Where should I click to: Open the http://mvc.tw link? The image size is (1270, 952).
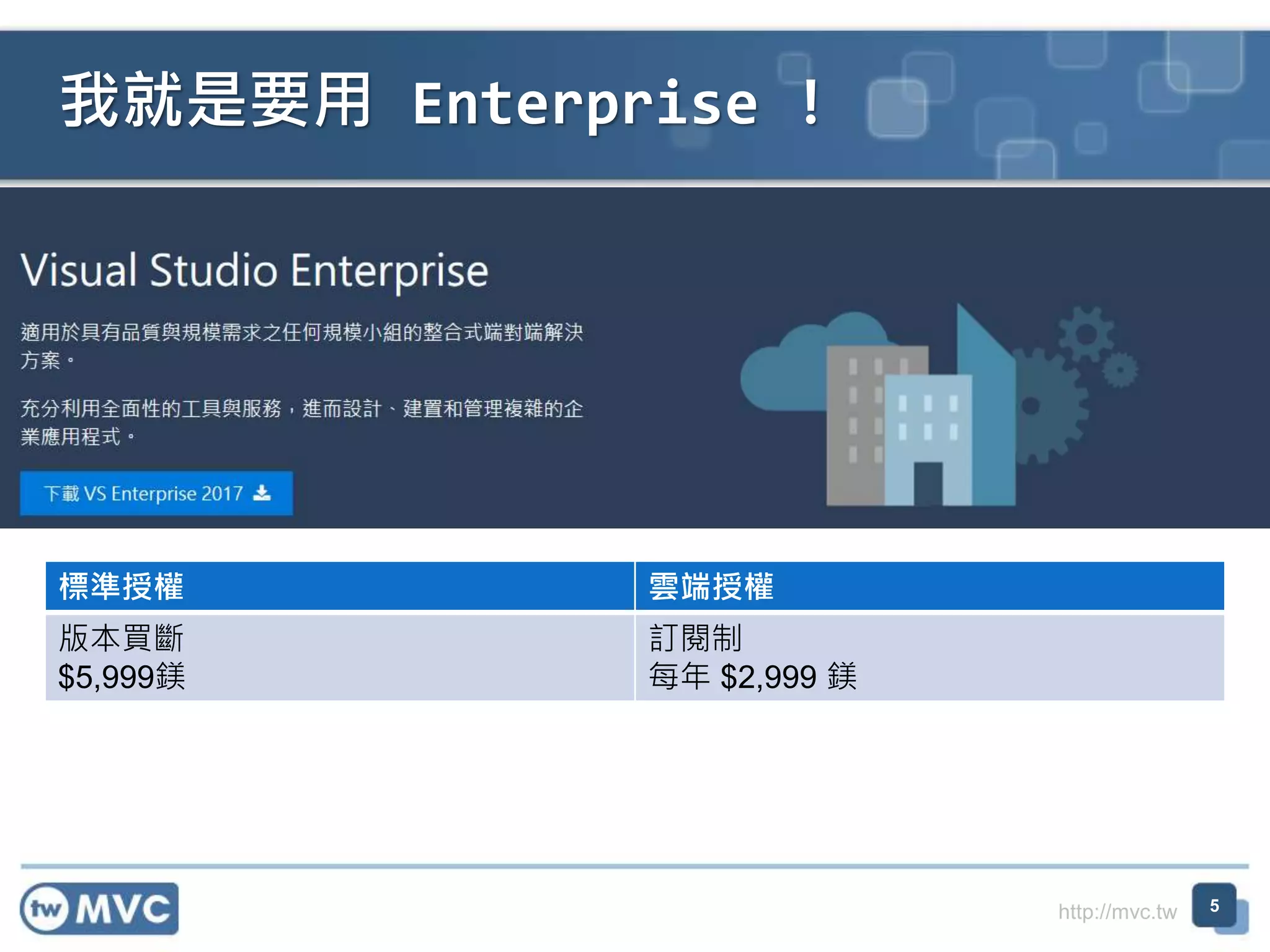click(1117, 912)
